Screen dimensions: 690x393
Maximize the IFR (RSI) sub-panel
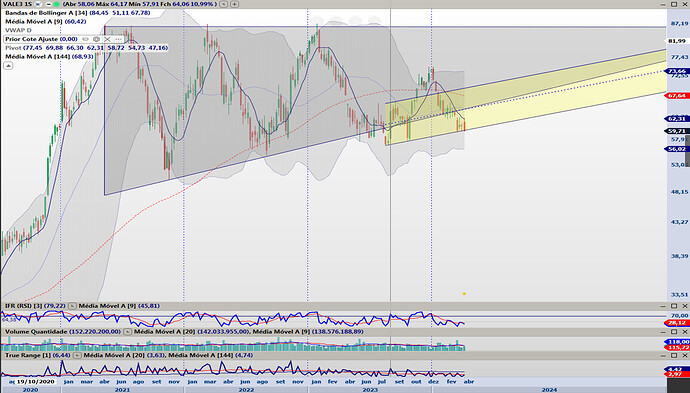[x=674, y=306]
